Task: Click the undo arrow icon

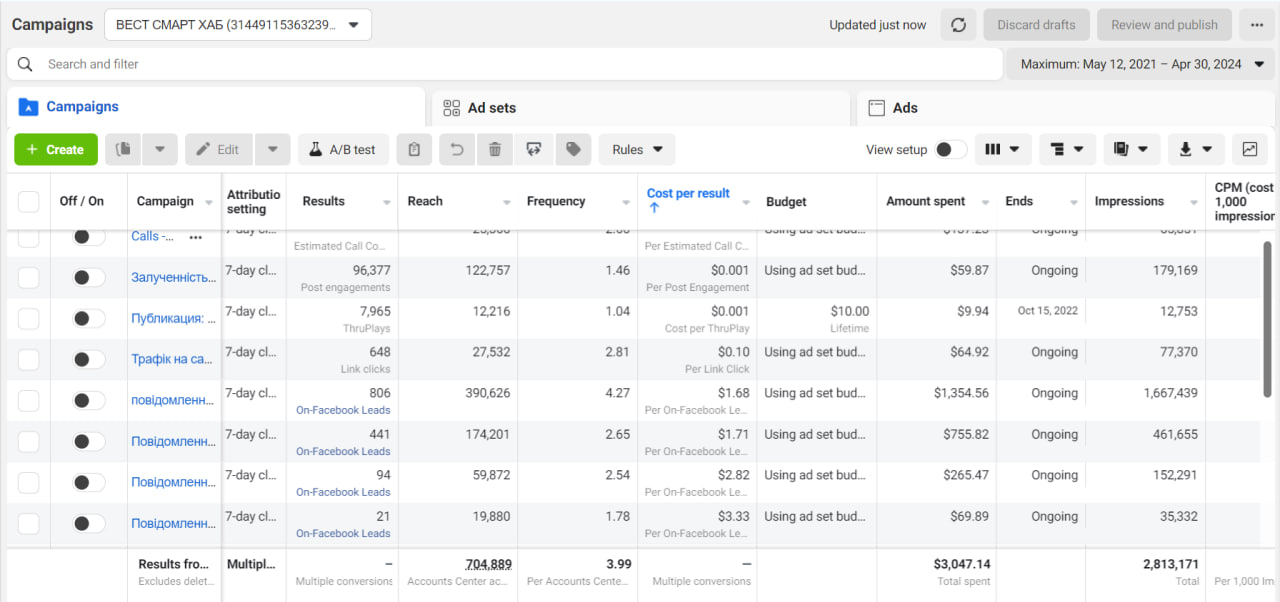Action: tap(457, 150)
